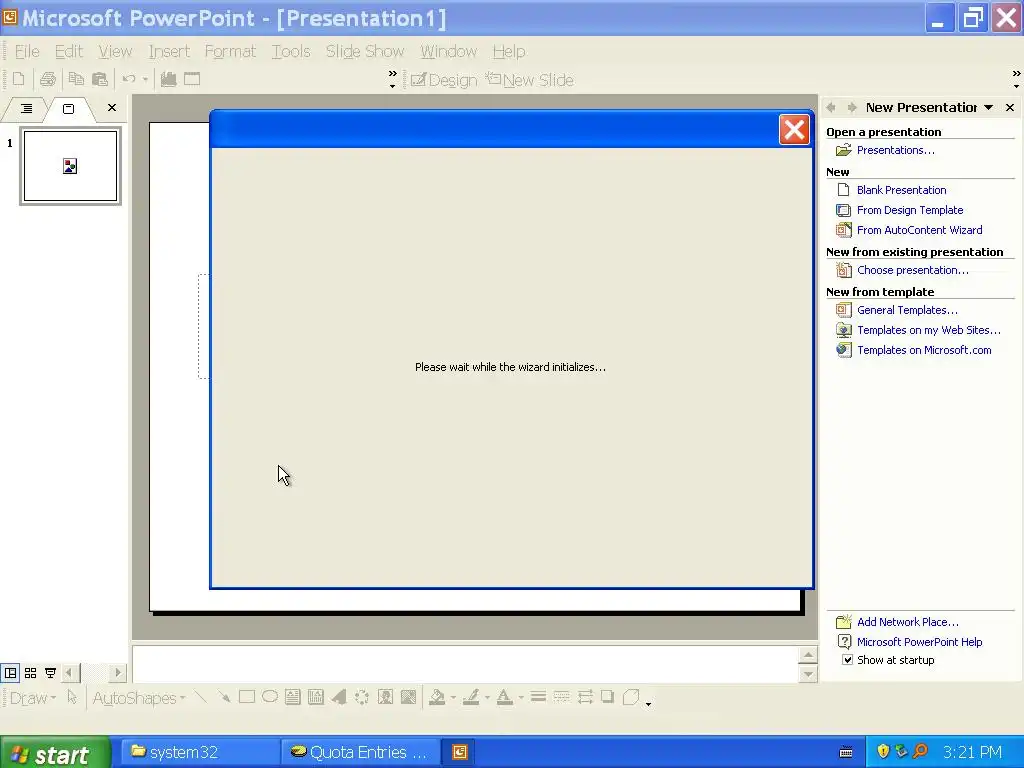Image resolution: width=1024 pixels, height=768 pixels.
Task: Open the File menu
Action: point(27,51)
